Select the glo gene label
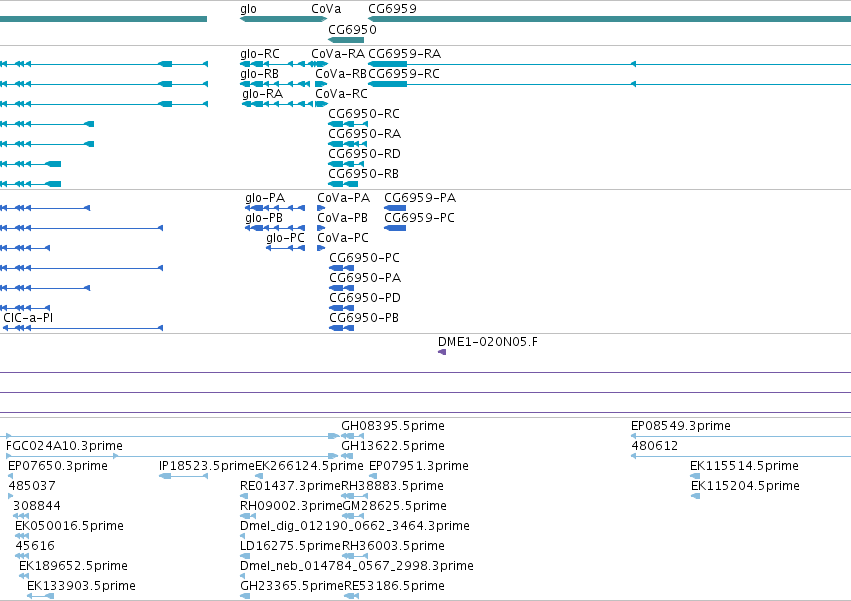Screen dimensions: 851x601 pos(248,9)
